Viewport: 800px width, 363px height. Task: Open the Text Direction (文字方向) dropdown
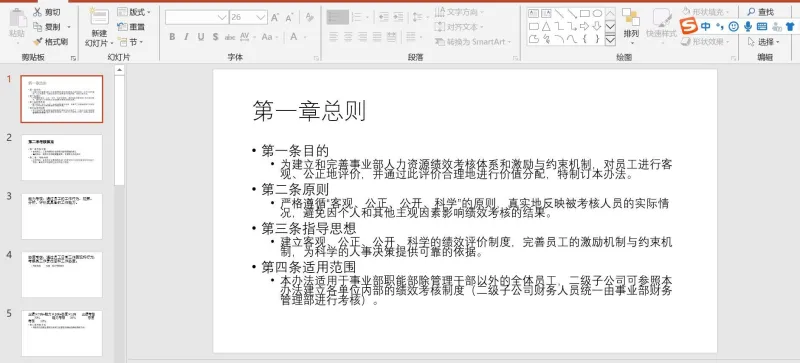point(458,12)
